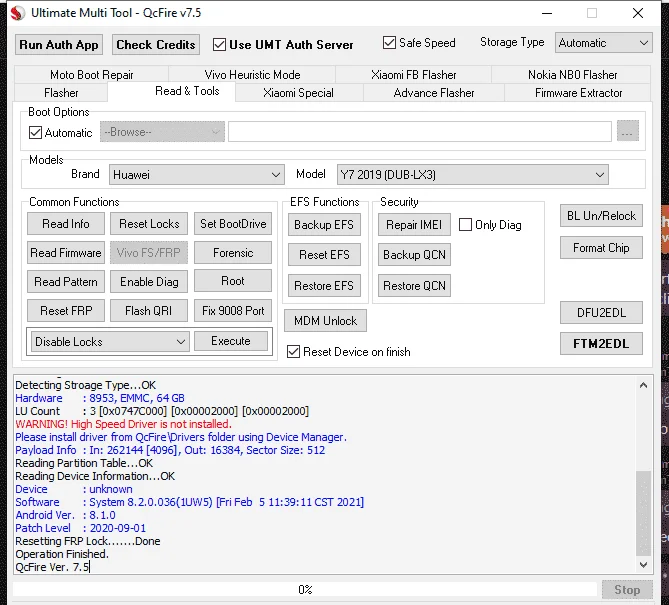Click Restore EFS button

[x=324, y=285]
